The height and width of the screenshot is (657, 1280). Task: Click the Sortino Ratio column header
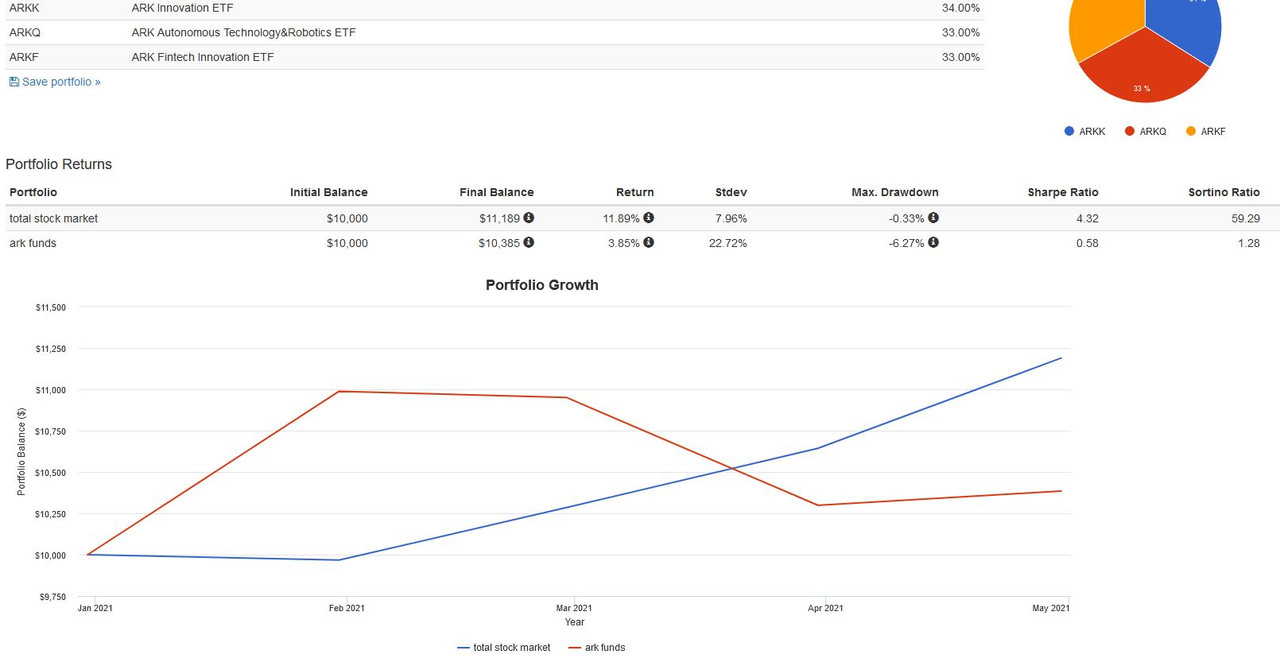coord(1224,192)
